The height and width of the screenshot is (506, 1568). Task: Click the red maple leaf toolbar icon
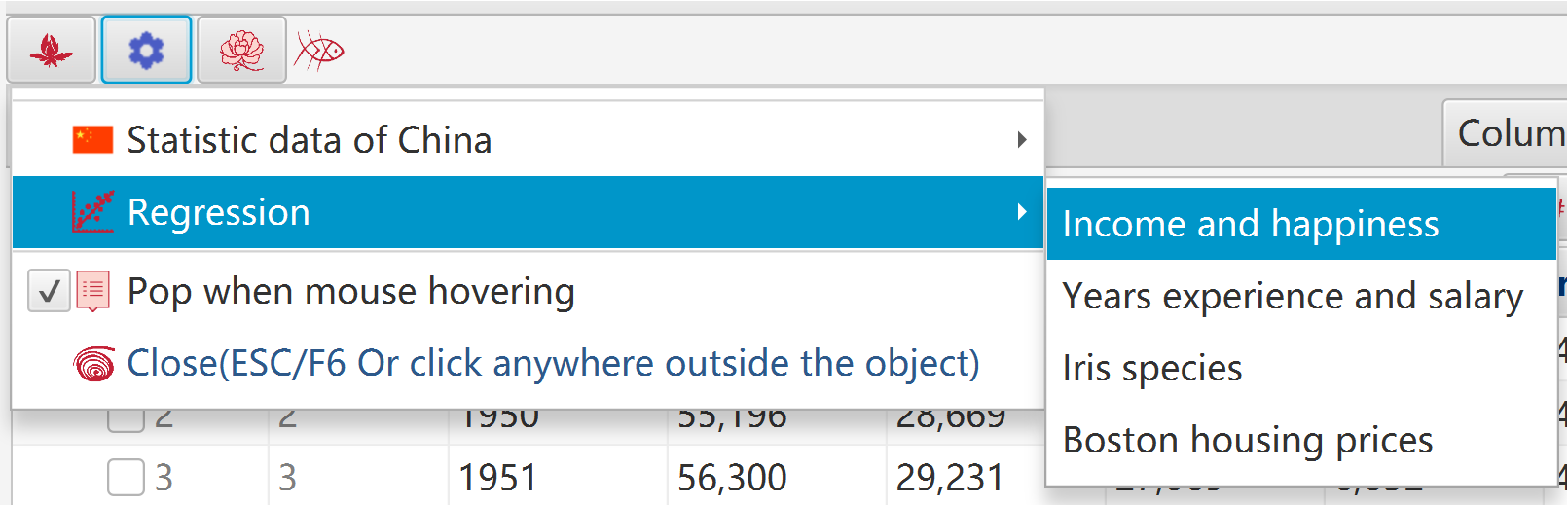(51, 50)
